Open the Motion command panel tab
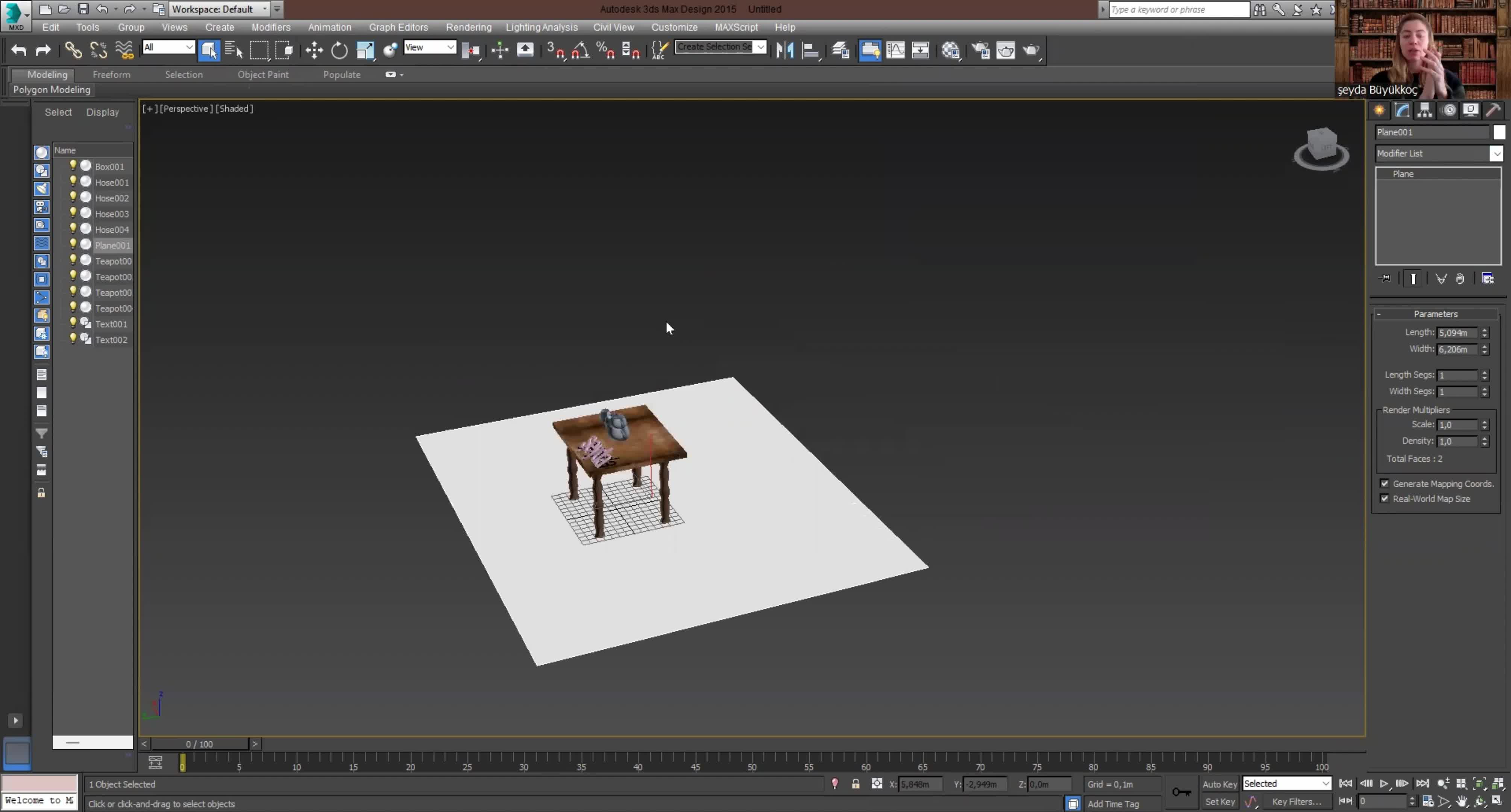This screenshot has height=812, width=1511. (x=1449, y=110)
